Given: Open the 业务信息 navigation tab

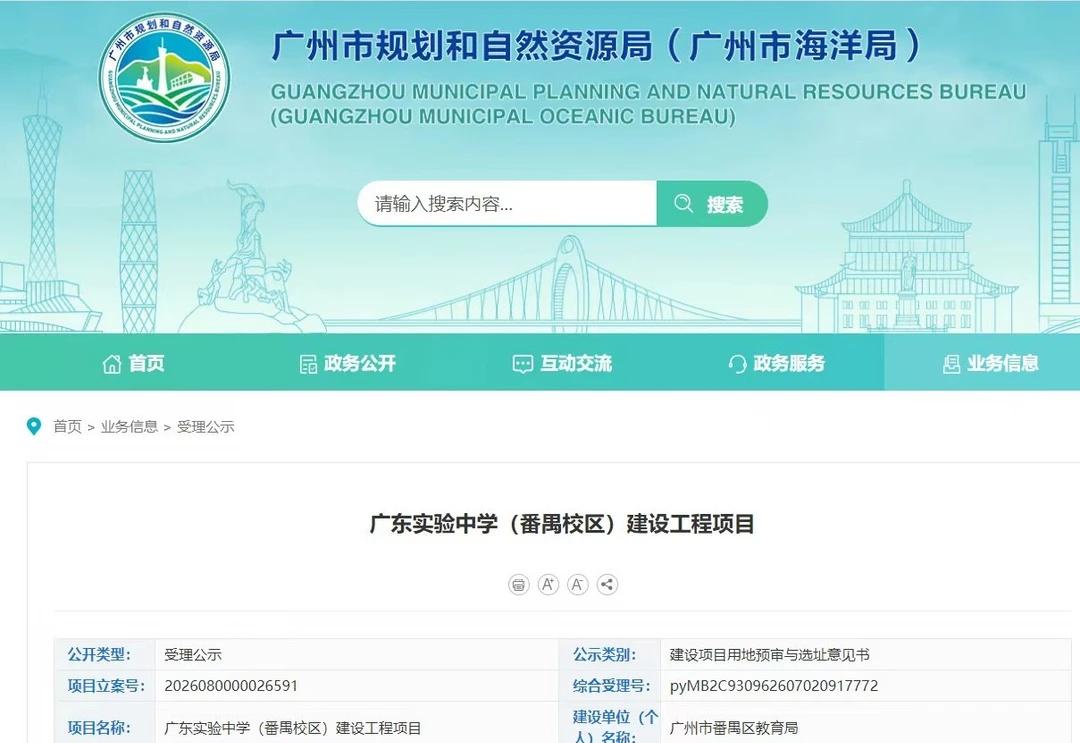Looking at the screenshot, I should pos(990,363).
